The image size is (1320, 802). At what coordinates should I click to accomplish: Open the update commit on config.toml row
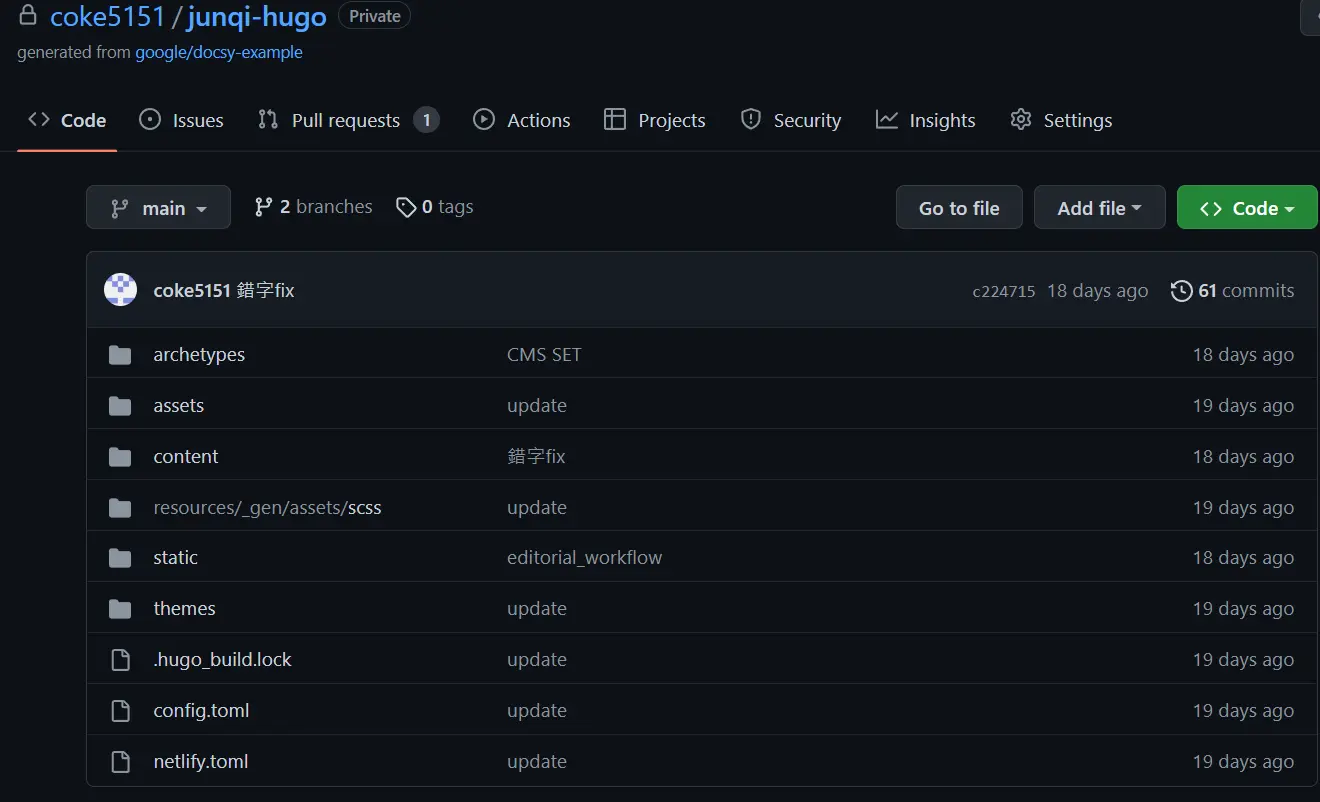[x=537, y=711]
